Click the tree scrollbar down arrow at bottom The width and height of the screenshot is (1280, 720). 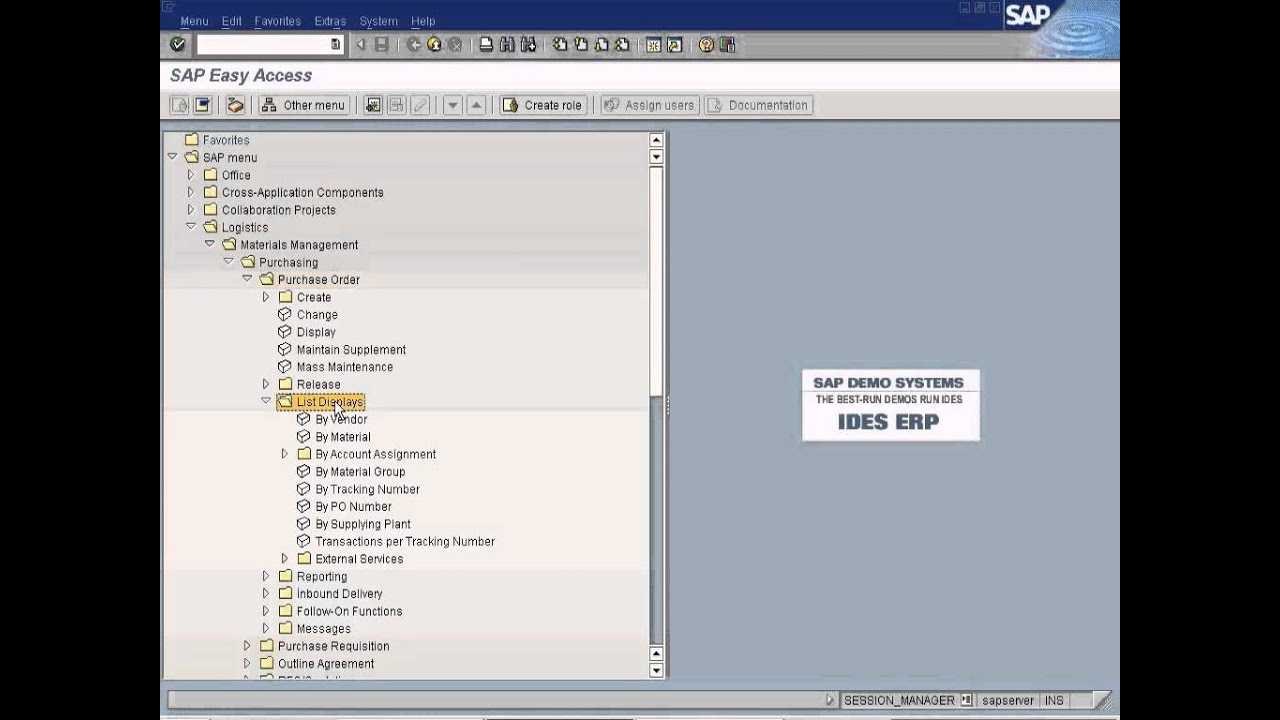point(656,671)
